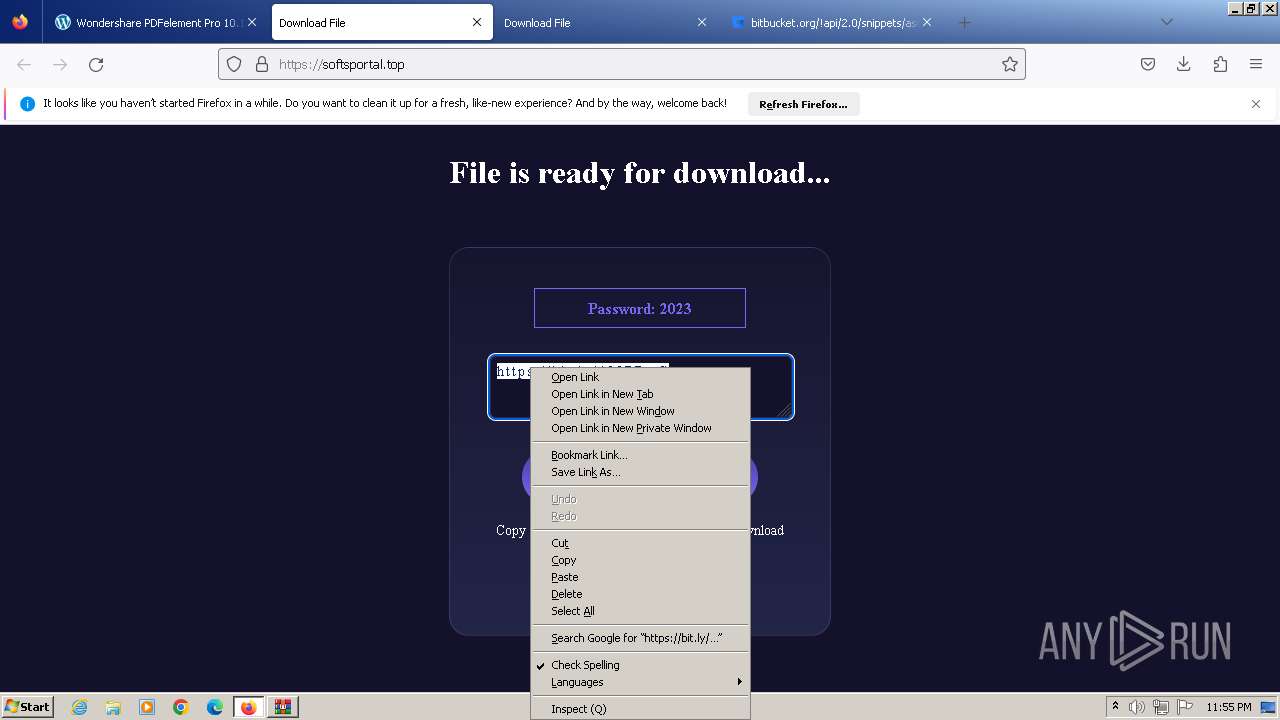This screenshot has width=1280, height=720.
Task: Open the media player taskbar icon
Action: (147, 707)
